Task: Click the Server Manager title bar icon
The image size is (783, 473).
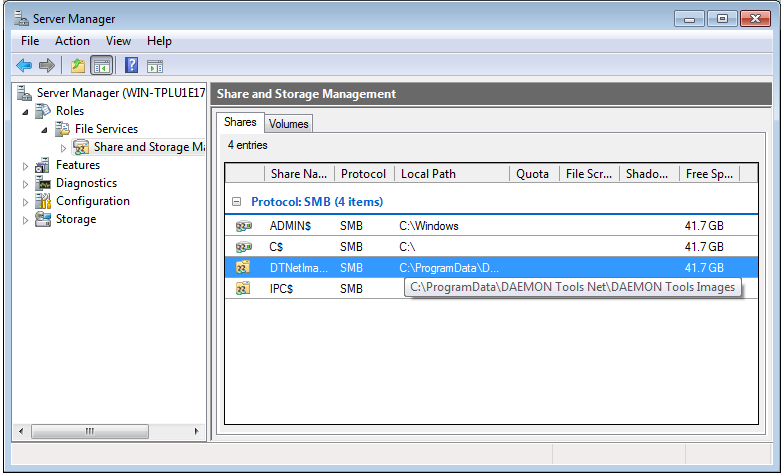Action: pyautogui.click(x=21, y=18)
